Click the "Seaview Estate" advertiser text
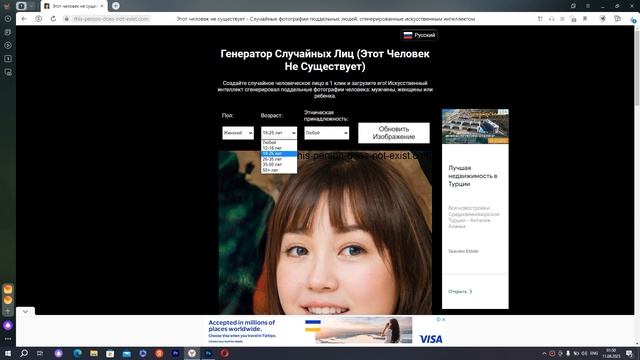This screenshot has width=640, height=360. (x=463, y=251)
